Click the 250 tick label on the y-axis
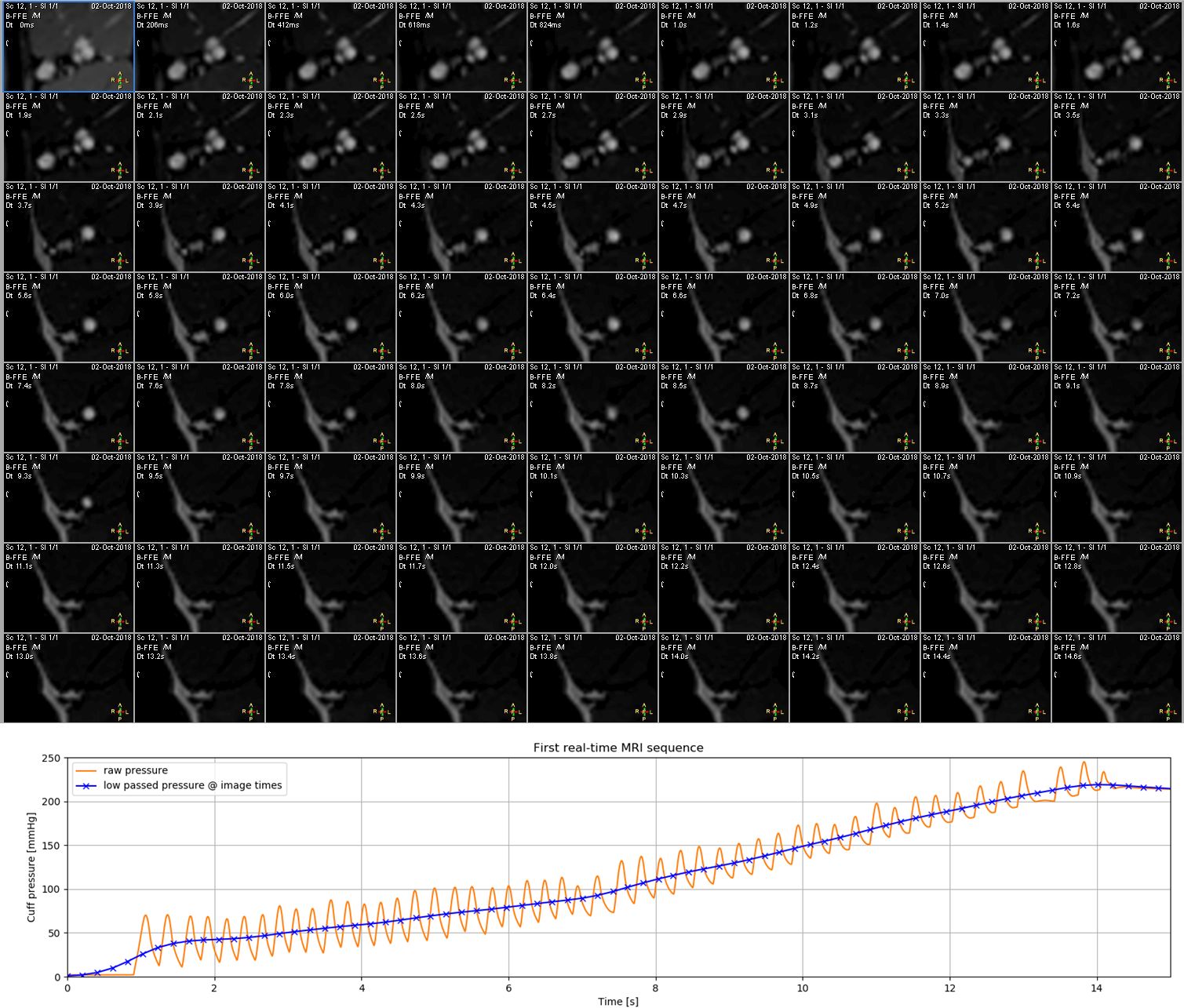The image size is (1184, 1008). tap(50, 758)
